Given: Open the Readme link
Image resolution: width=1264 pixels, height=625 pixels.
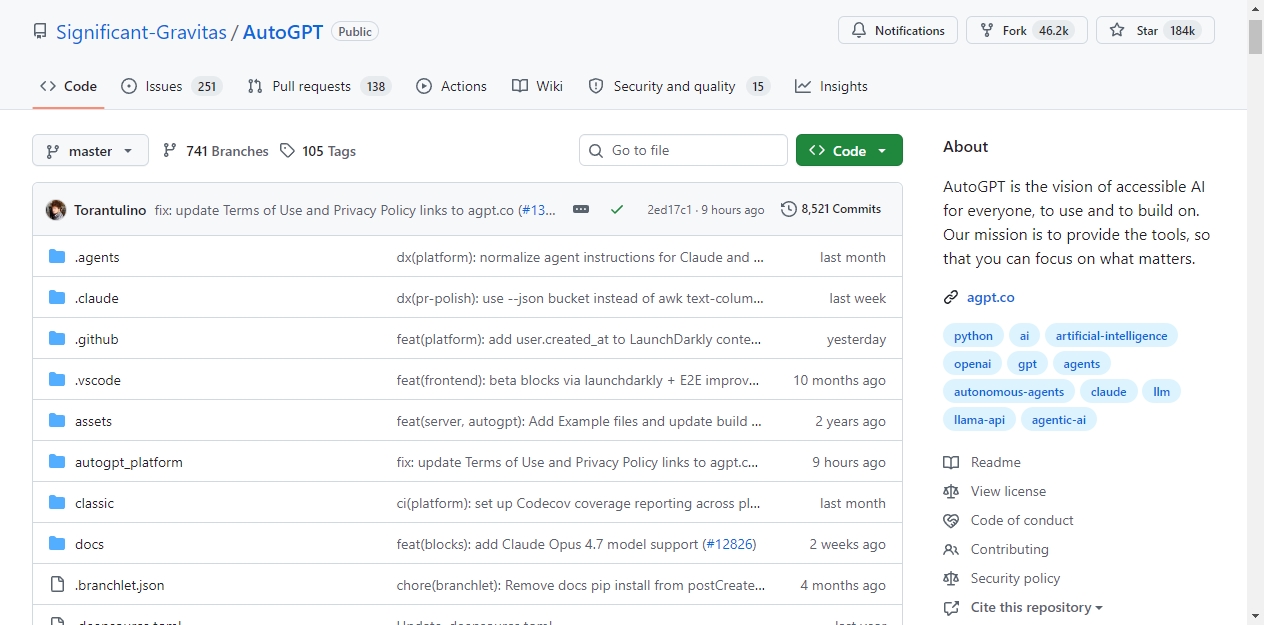Looking at the screenshot, I should 982,462.
